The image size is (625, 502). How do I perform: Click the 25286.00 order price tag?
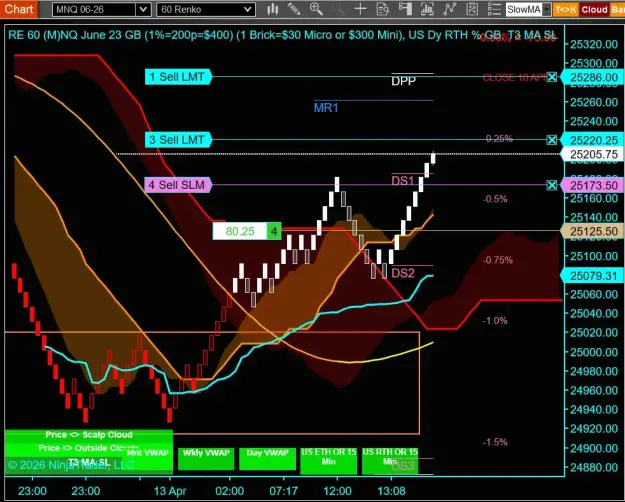click(x=592, y=77)
